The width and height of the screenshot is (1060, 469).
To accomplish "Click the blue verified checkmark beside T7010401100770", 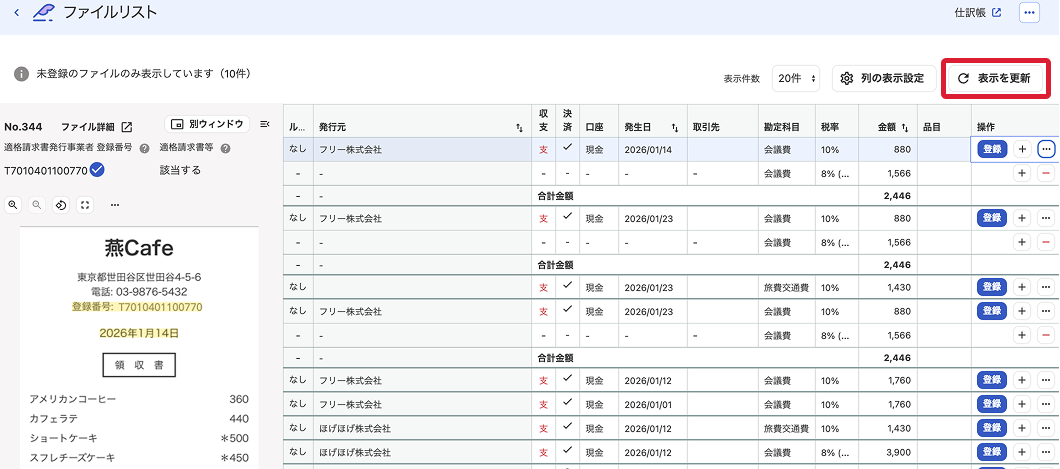I will tap(97, 170).
